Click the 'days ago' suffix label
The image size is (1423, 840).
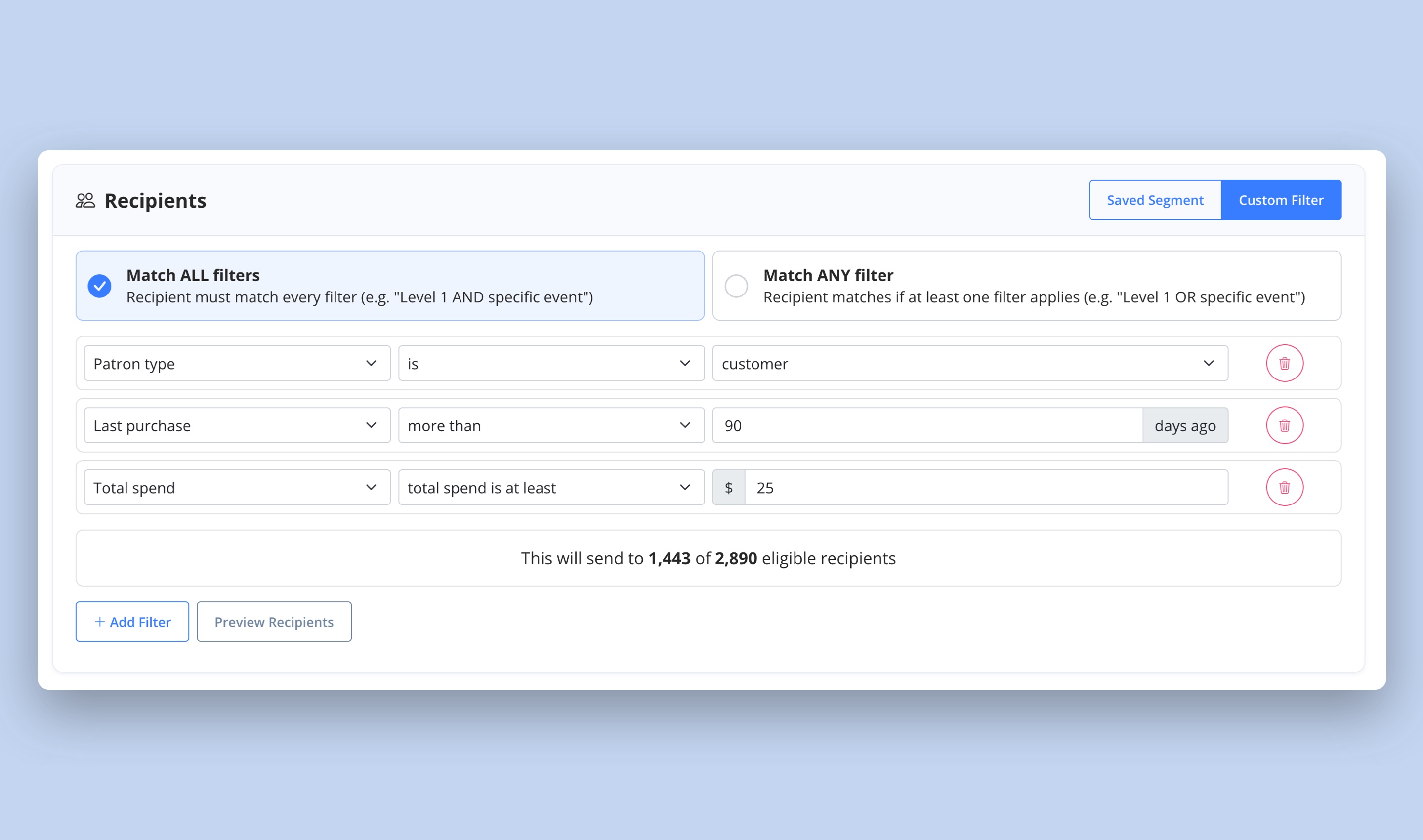(x=1185, y=425)
